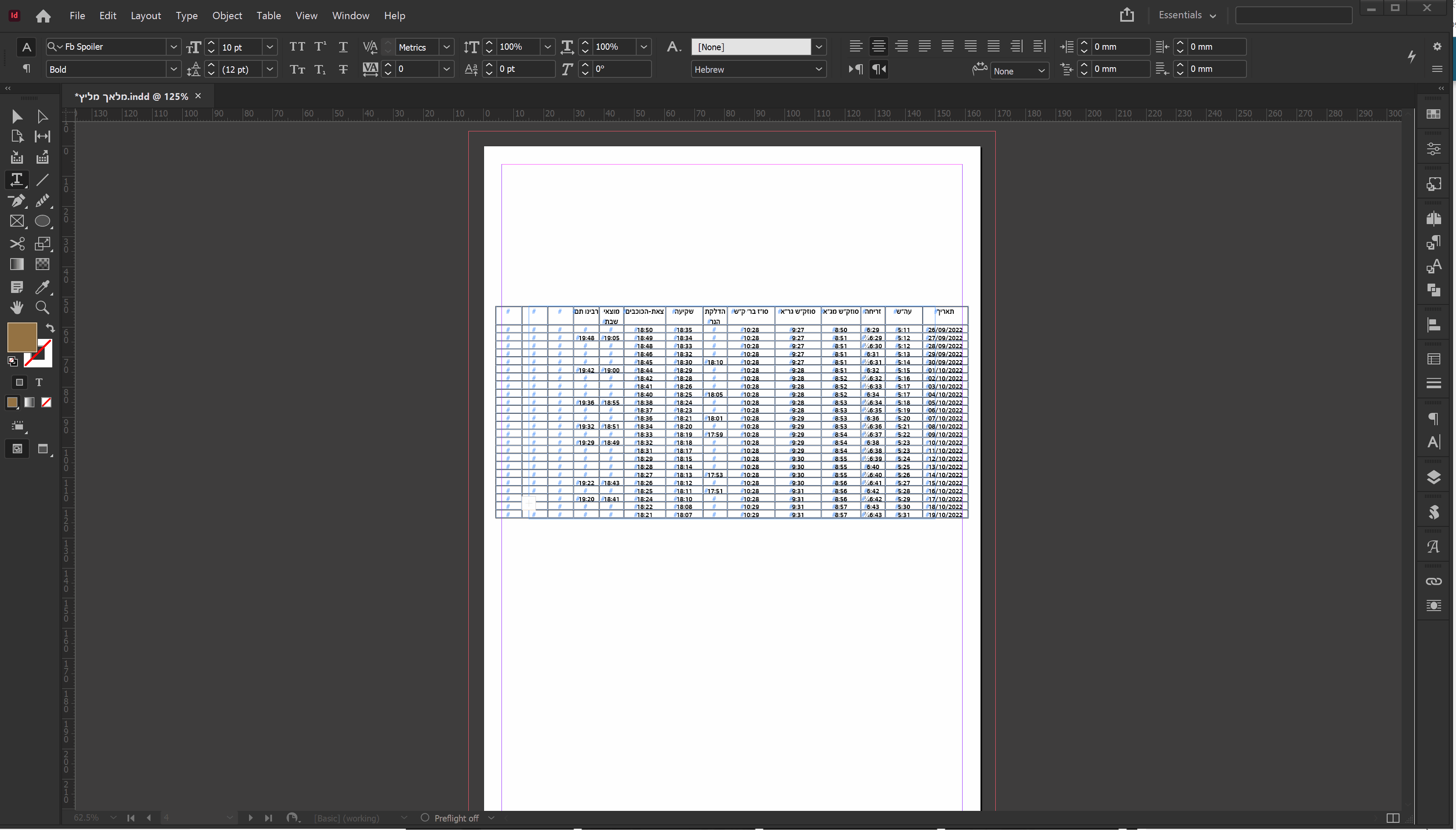Activate the Zoom tool
Screen dimensions: 1456x830
42,308
